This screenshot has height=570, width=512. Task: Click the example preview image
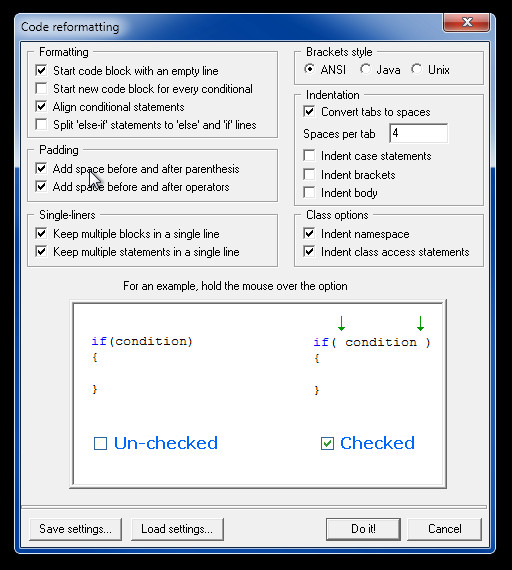[258, 394]
